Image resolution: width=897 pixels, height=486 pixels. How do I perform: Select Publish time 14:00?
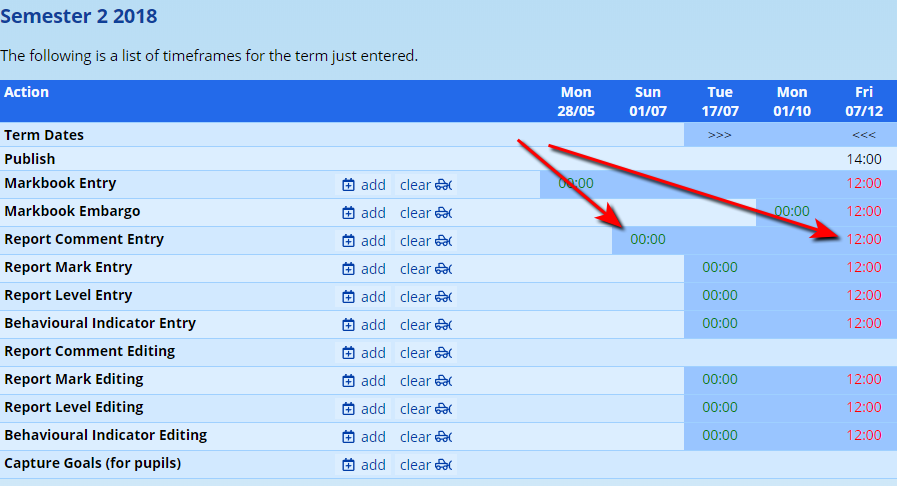(864, 159)
